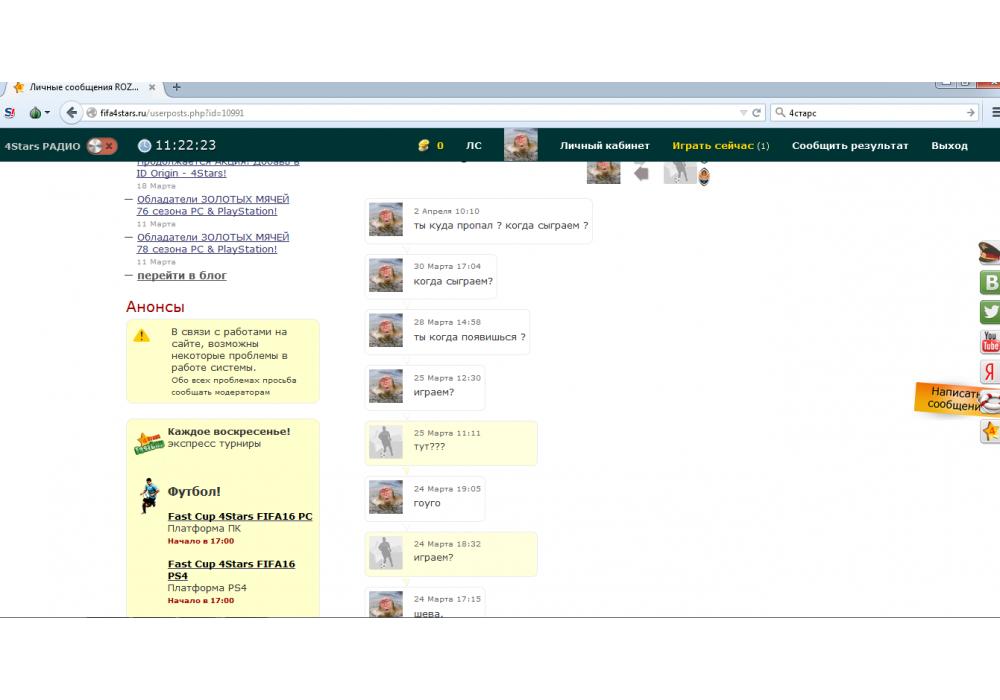Click 'Сообщить результат' in the top bar
This screenshot has height=700, width=1000.
pos(850,146)
